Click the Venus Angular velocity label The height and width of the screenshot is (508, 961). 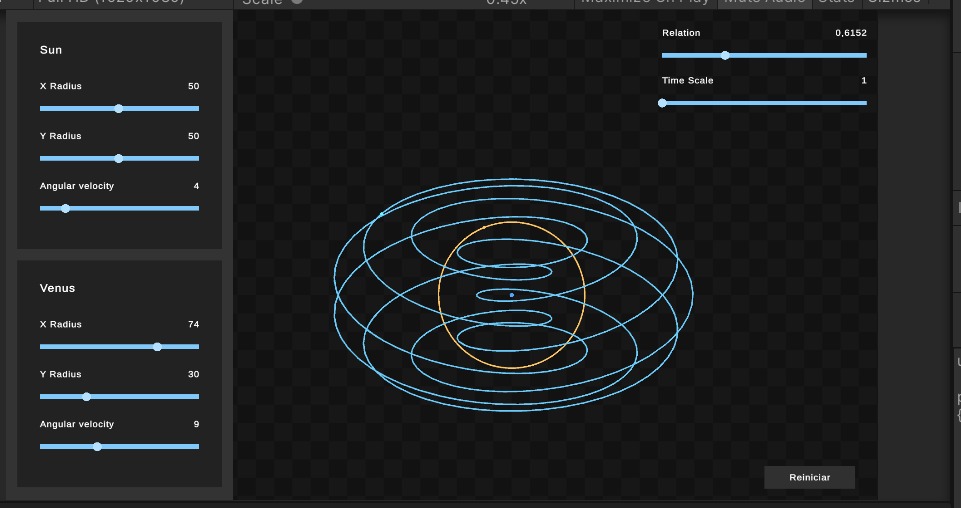tap(77, 424)
